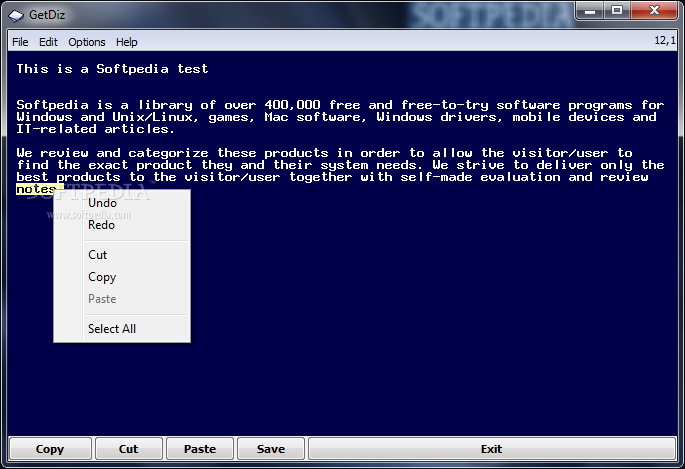Choose Paste in the context menu
Image resolution: width=685 pixels, height=469 pixels.
coord(122,299)
